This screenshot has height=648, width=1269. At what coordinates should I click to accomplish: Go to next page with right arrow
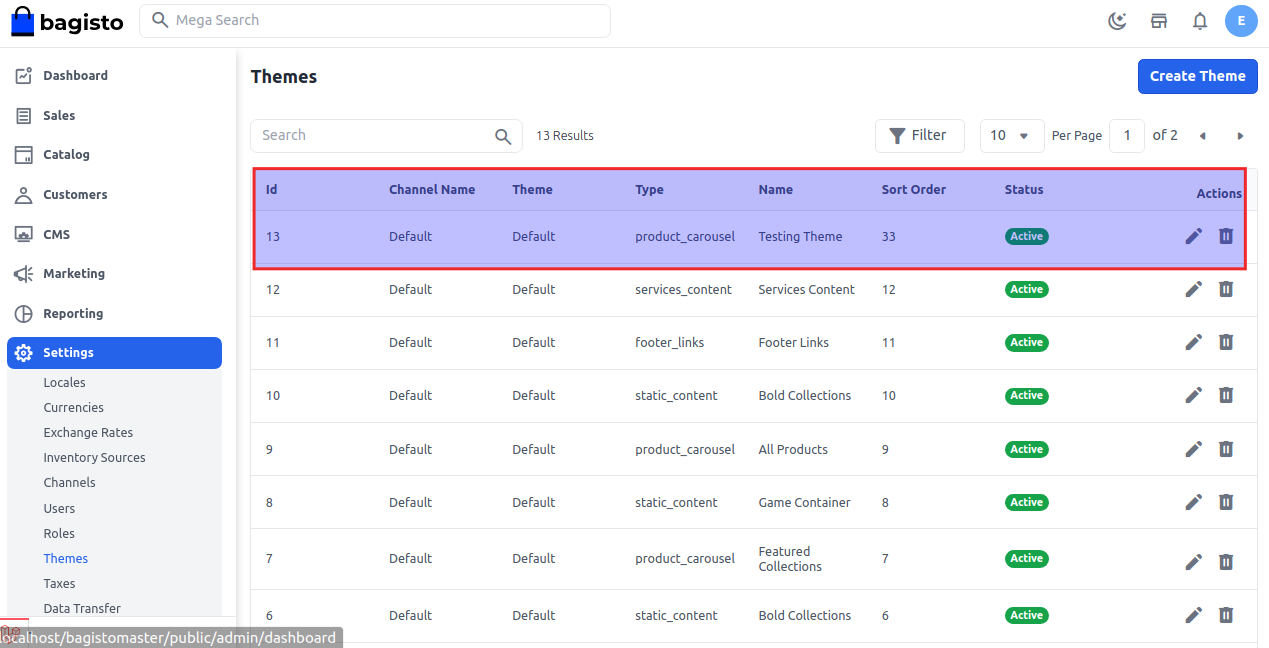pyautogui.click(x=1240, y=135)
